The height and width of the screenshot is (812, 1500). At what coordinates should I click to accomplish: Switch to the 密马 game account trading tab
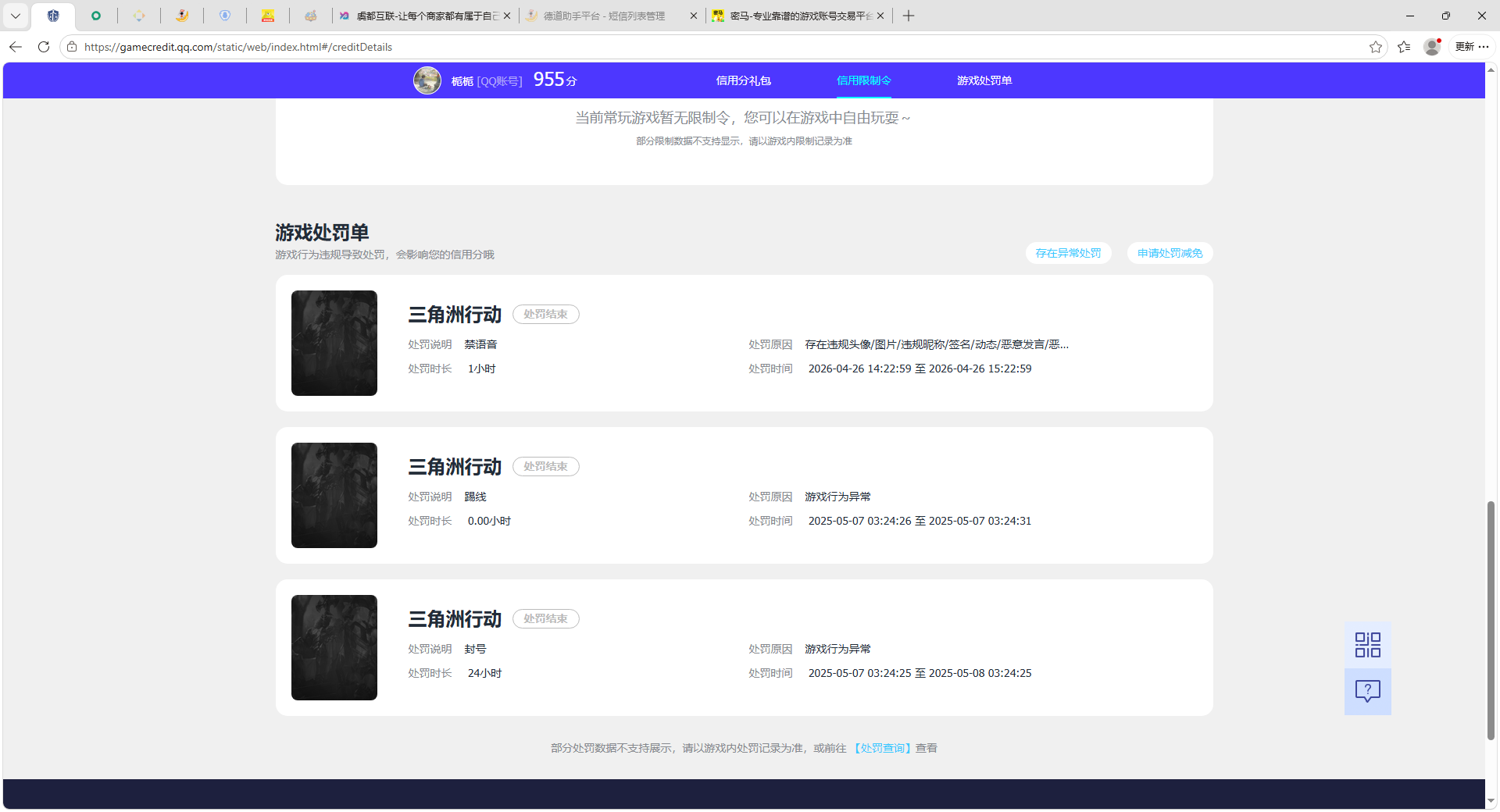(x=799, y=16)
